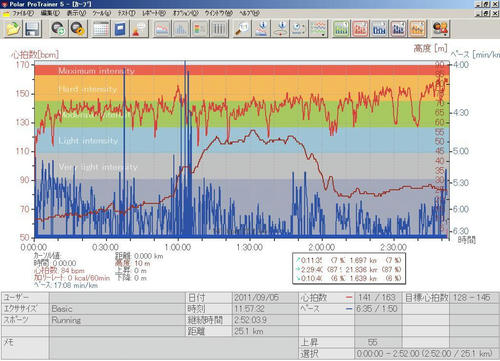Image resolution: width=500 pixels, height=361 pixels.
Task: Click the 1:00:00 mark on the time axis
Action: coord(178,247)
